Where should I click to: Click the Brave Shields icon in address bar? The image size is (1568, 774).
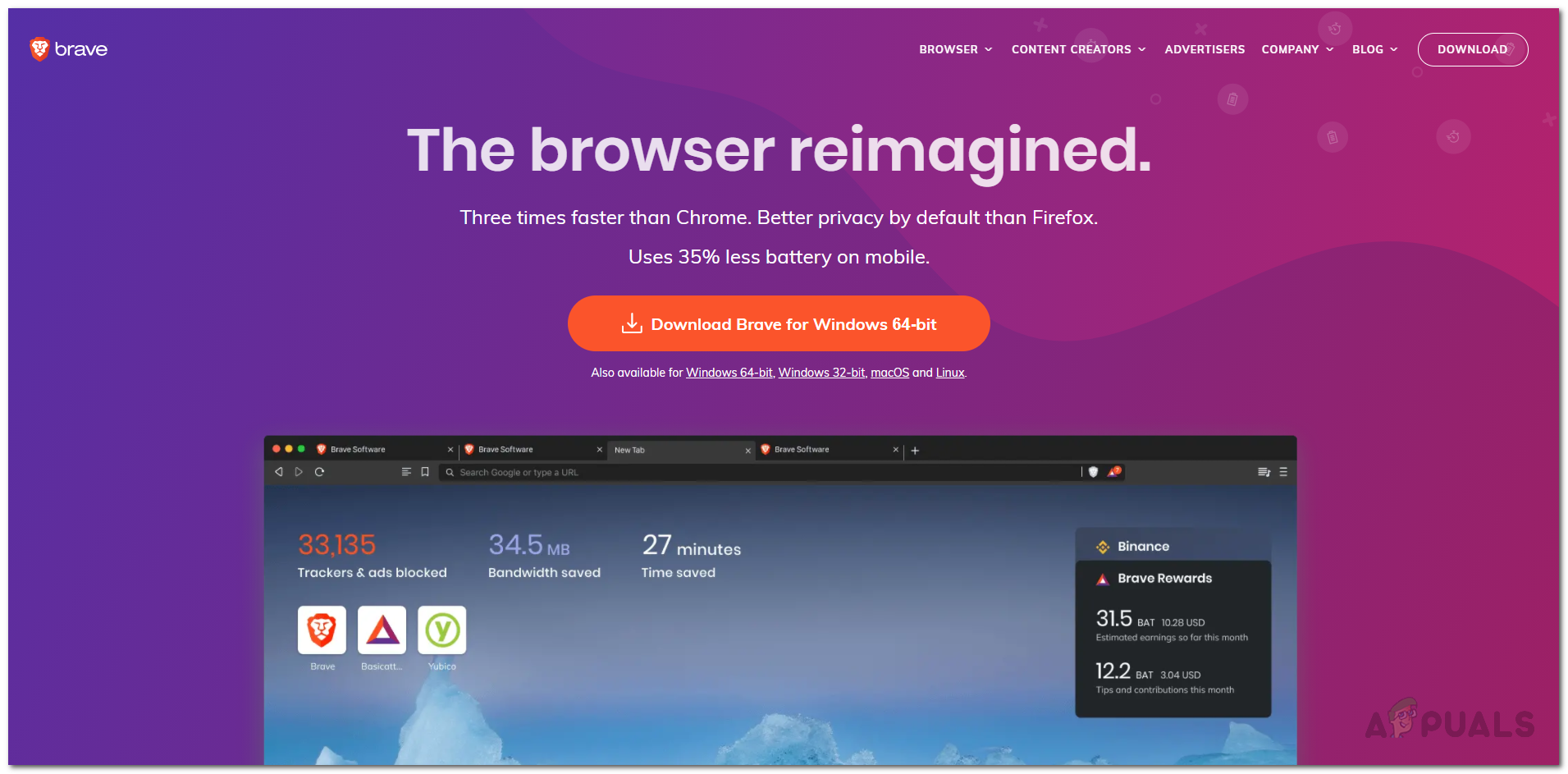(1093, 472)
